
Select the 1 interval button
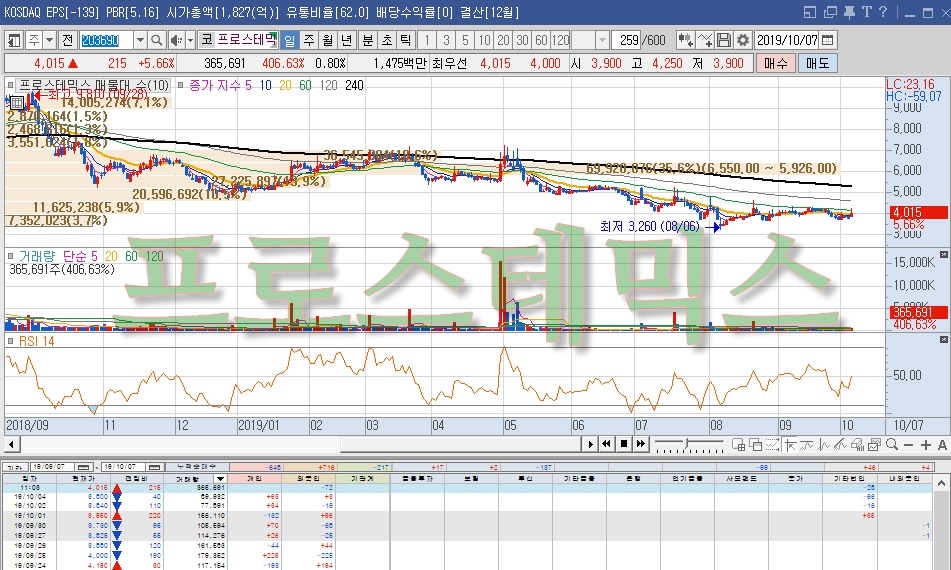point(427,41)
